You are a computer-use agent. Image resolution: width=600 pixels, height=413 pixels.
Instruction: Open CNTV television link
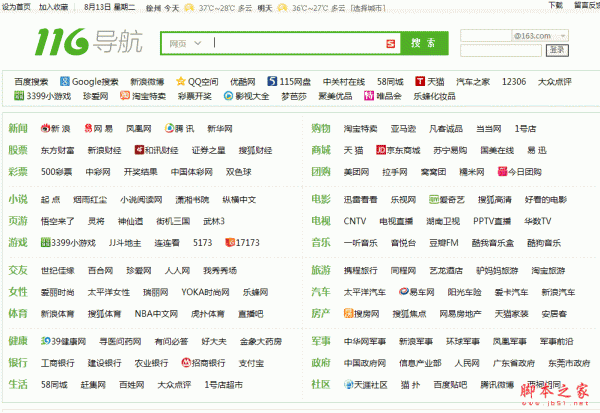[355, 221]
